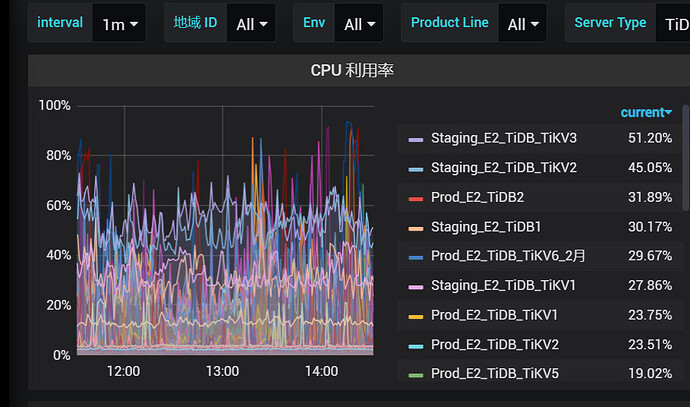The height and width of the screenshot is (407, 690).
Task: Click the 30.17% current value
Action: tap(650, 227)
